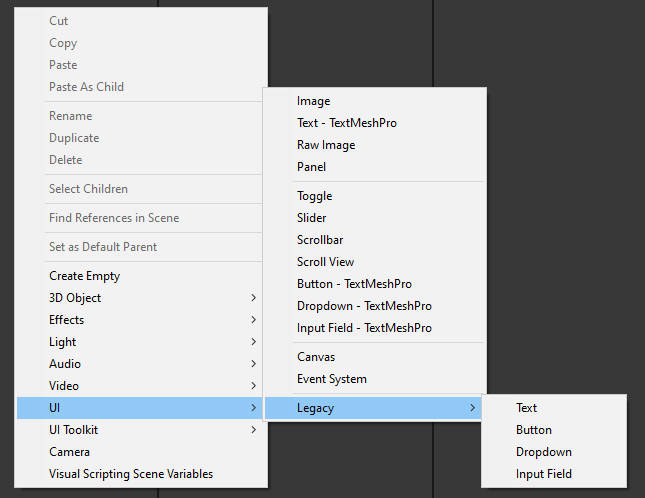Add Button - TextMeshPro element

[354, 284]
